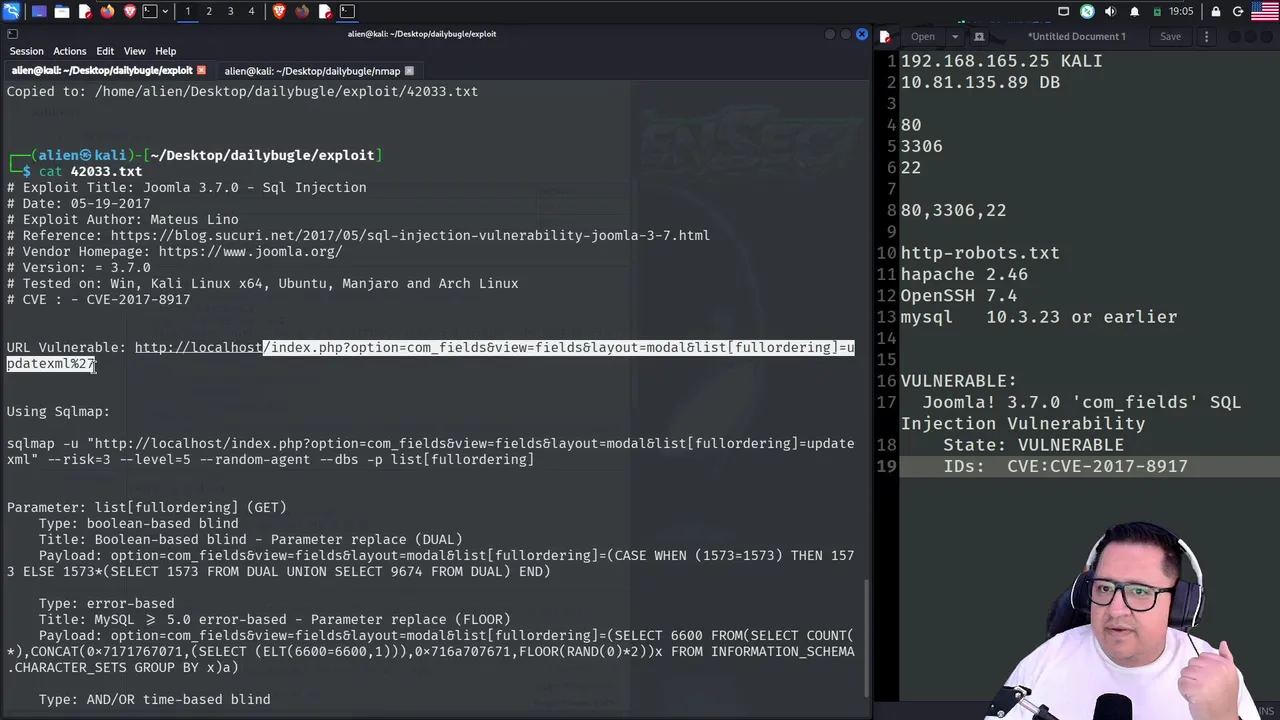Close the dailybugle/exploit tab
This screenshot has width=1280, height=720.
pyautogui.click(x=201, y=71)
